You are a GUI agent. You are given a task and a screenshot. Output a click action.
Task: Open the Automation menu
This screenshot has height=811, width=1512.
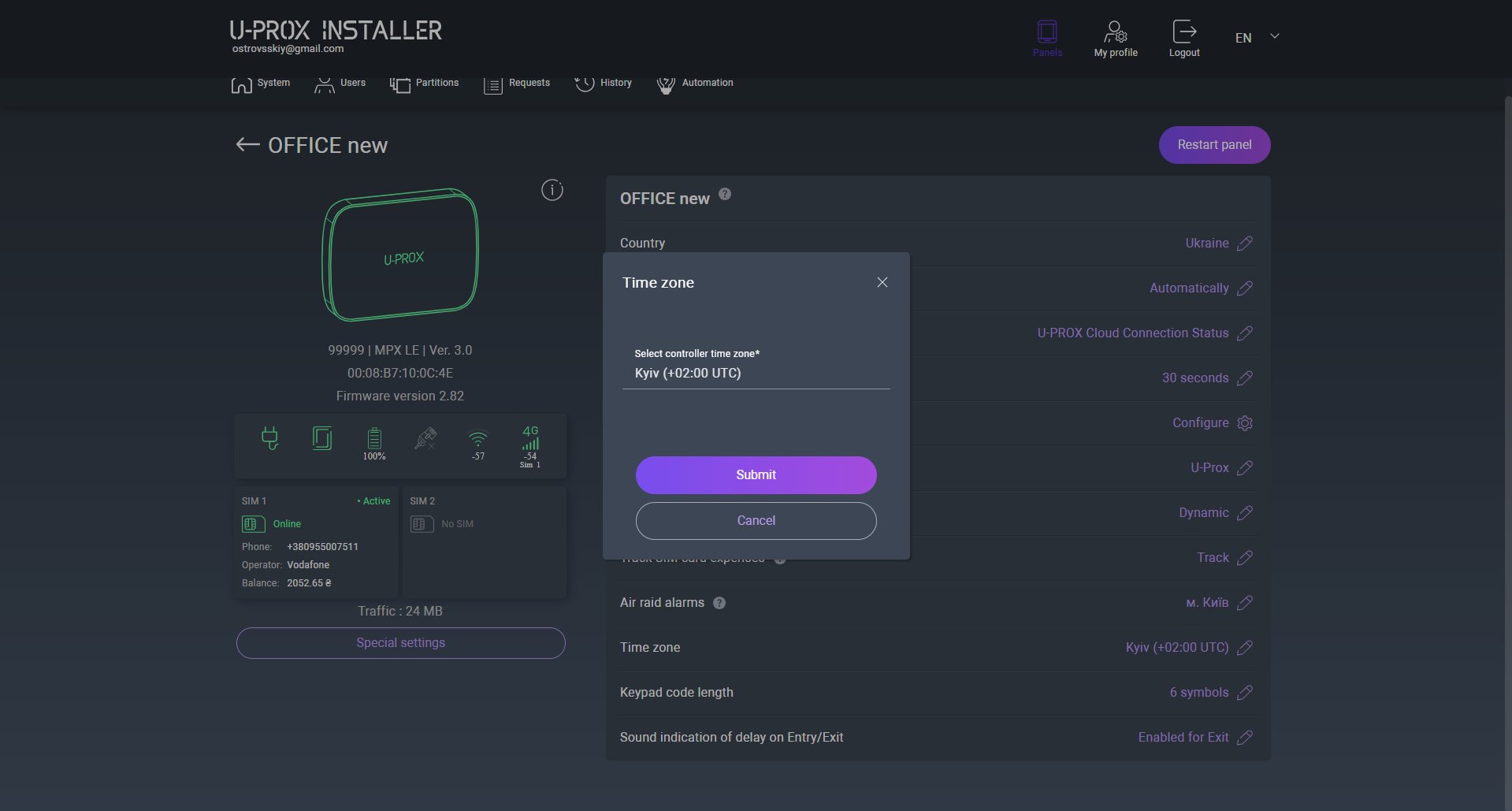click(695, 84)
